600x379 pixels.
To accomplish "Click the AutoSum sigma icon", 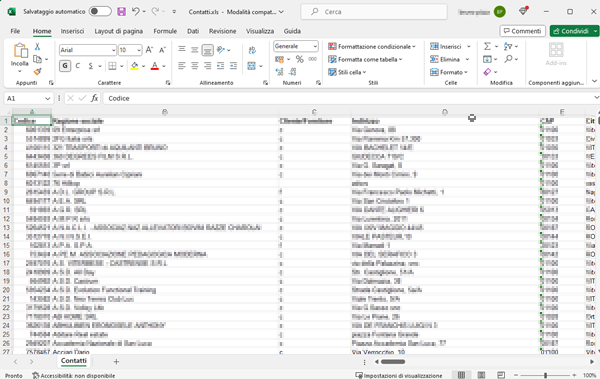I will (487, 46).
